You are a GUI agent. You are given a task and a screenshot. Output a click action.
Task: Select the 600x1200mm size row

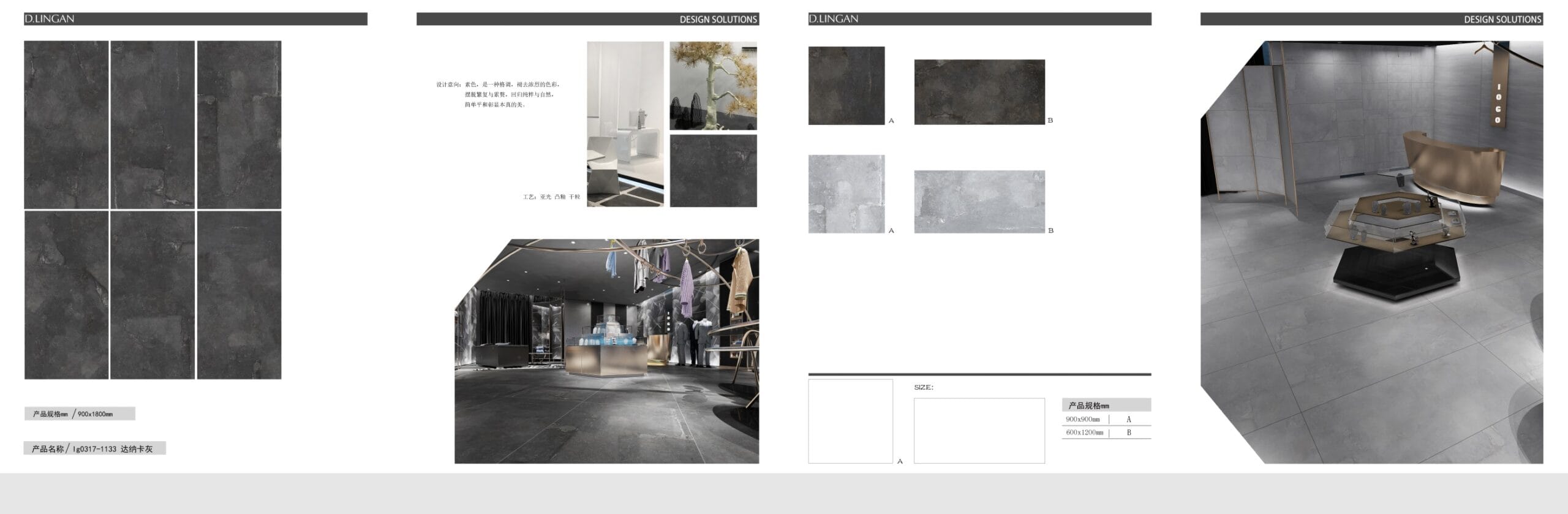click(1106, 433)
